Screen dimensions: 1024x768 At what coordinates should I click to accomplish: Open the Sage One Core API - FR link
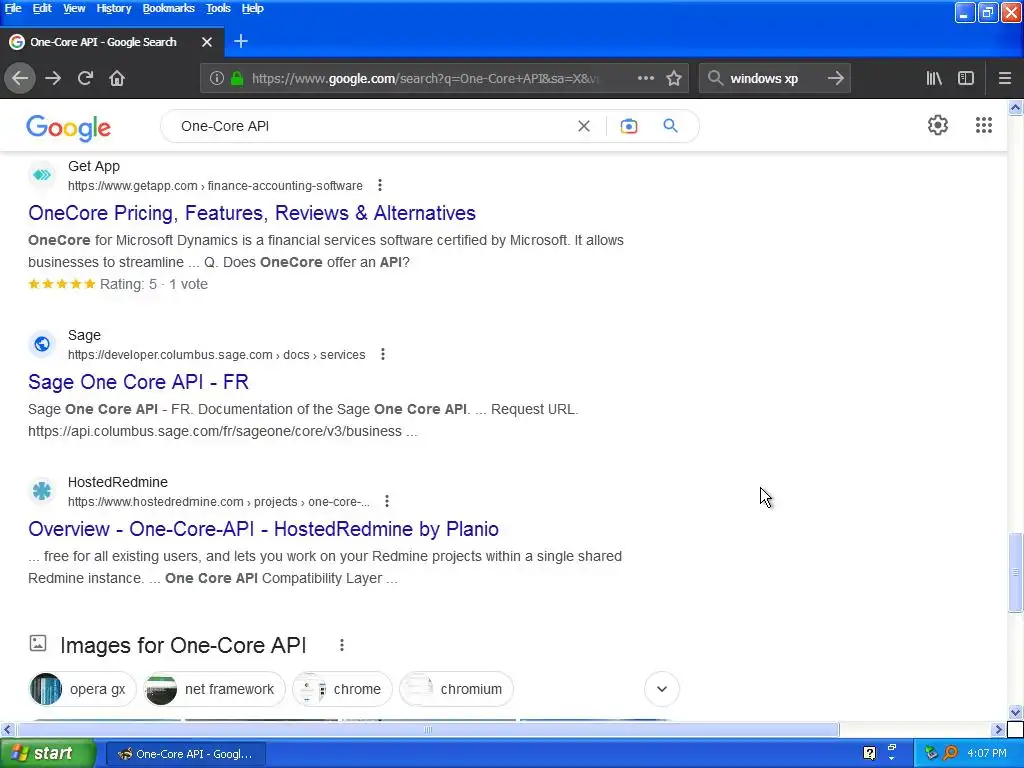pos(138,382)
